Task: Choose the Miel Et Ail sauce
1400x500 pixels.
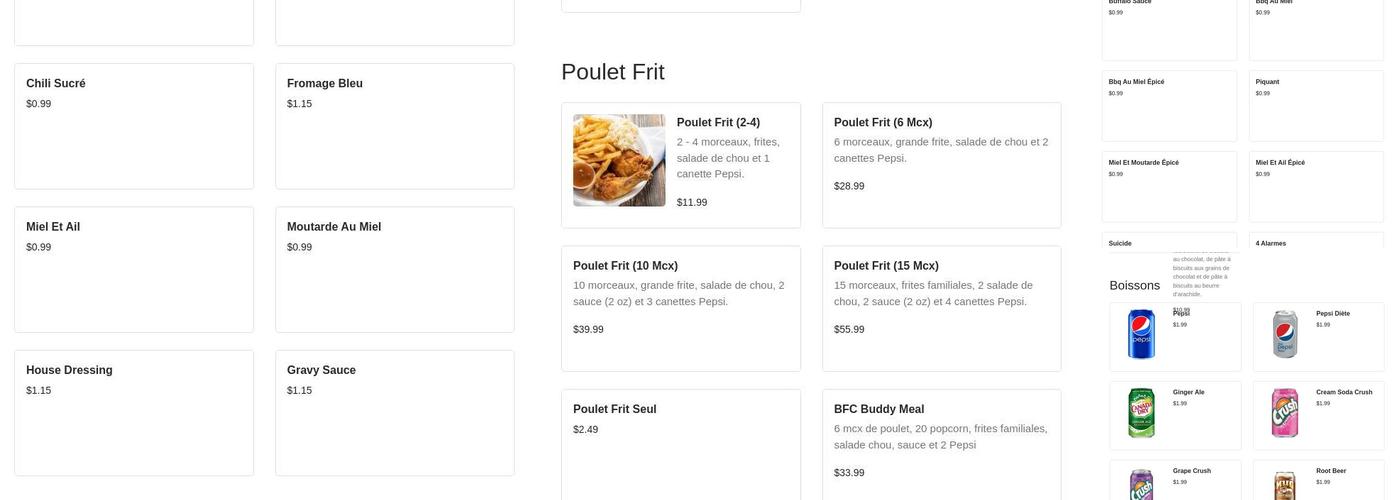Action: tap(133, 269)
